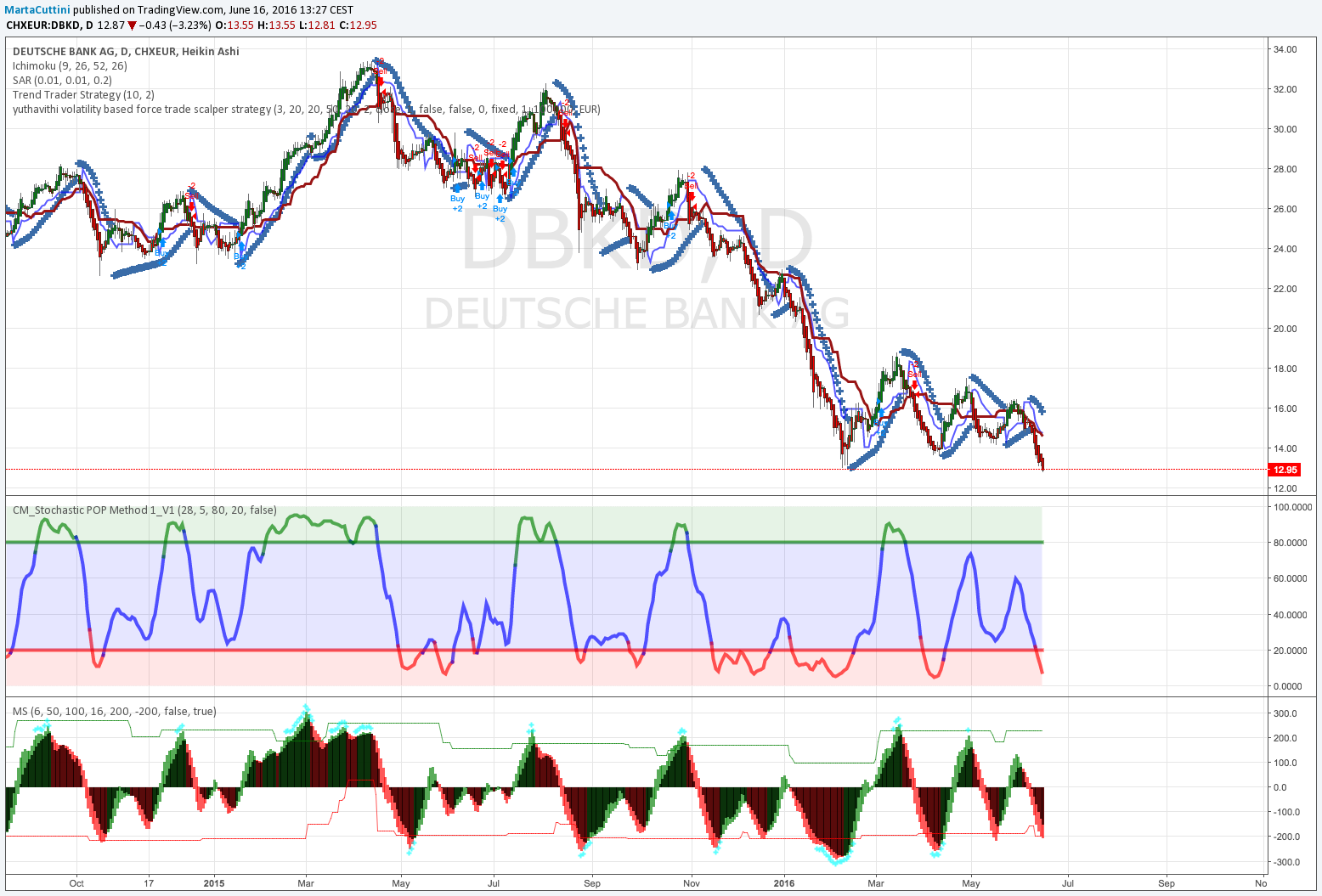Image resolution: width=1322 pixels, height=896 pixels.
Task: Click the low value L:12.81
Action: [x=317, y=25]
